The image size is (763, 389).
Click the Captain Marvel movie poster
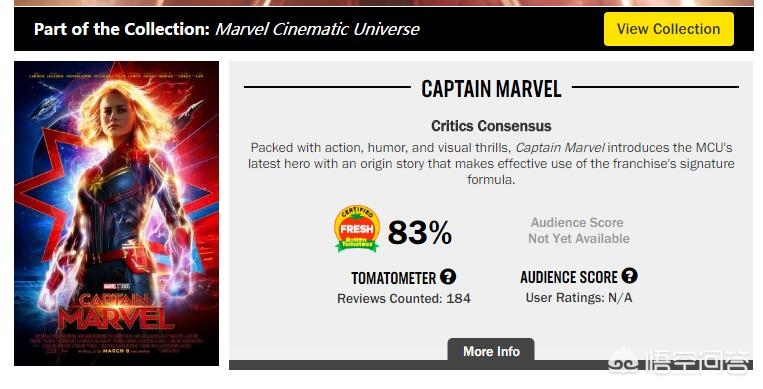116,213
